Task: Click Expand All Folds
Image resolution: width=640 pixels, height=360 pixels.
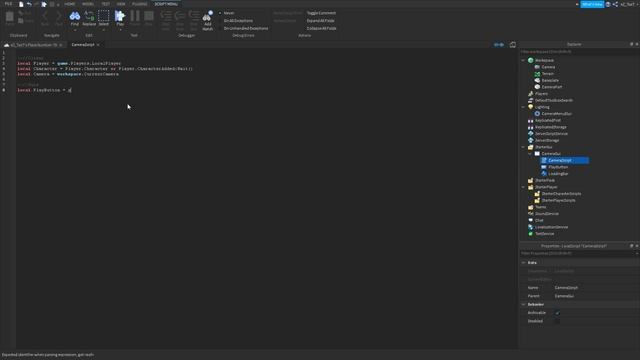Action: (x=320, y=21)
